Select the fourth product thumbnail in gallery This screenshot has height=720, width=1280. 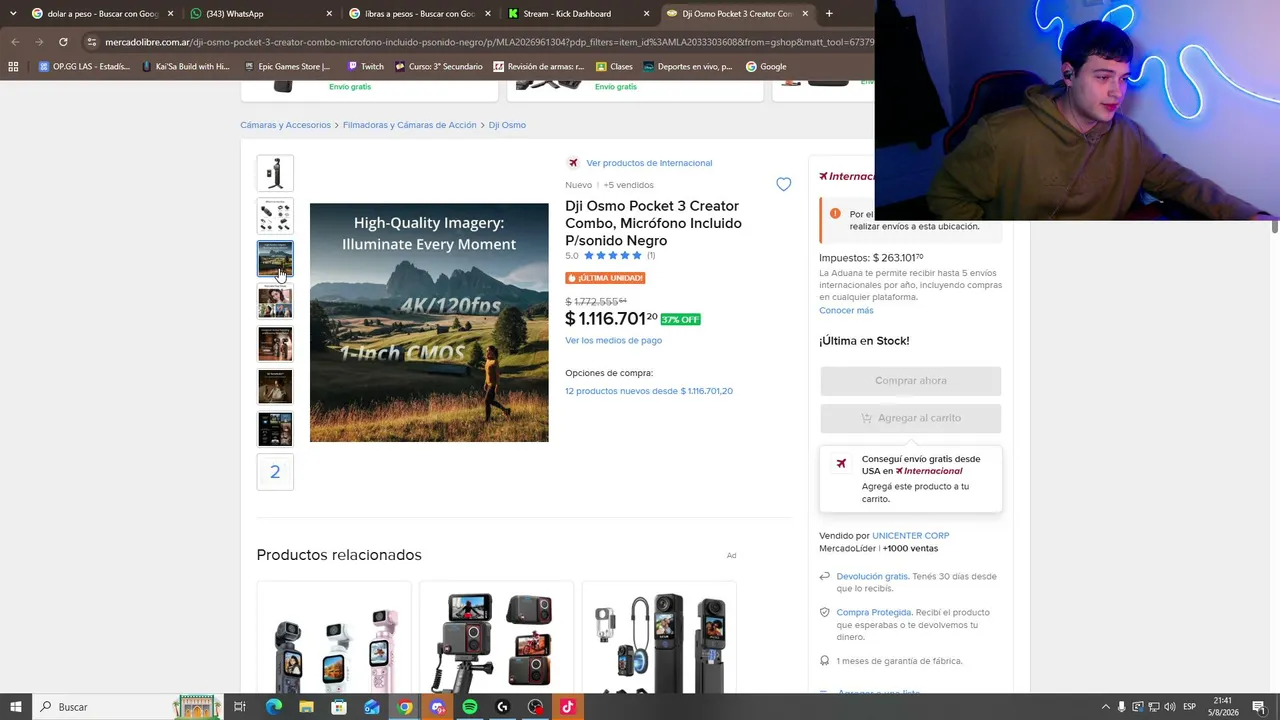point(275,301)
